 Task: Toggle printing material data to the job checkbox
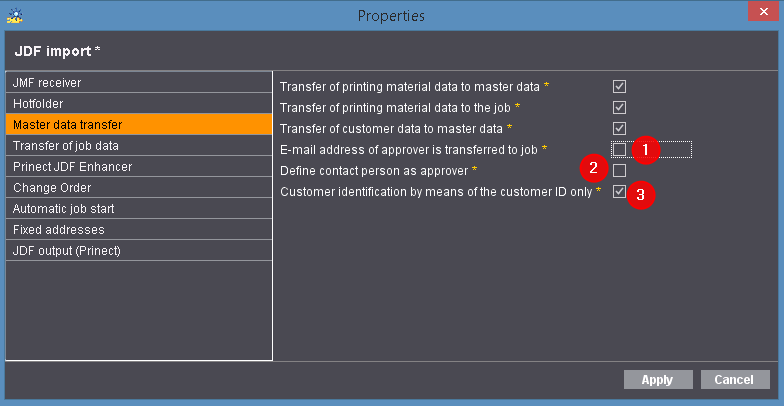(619, 107)
